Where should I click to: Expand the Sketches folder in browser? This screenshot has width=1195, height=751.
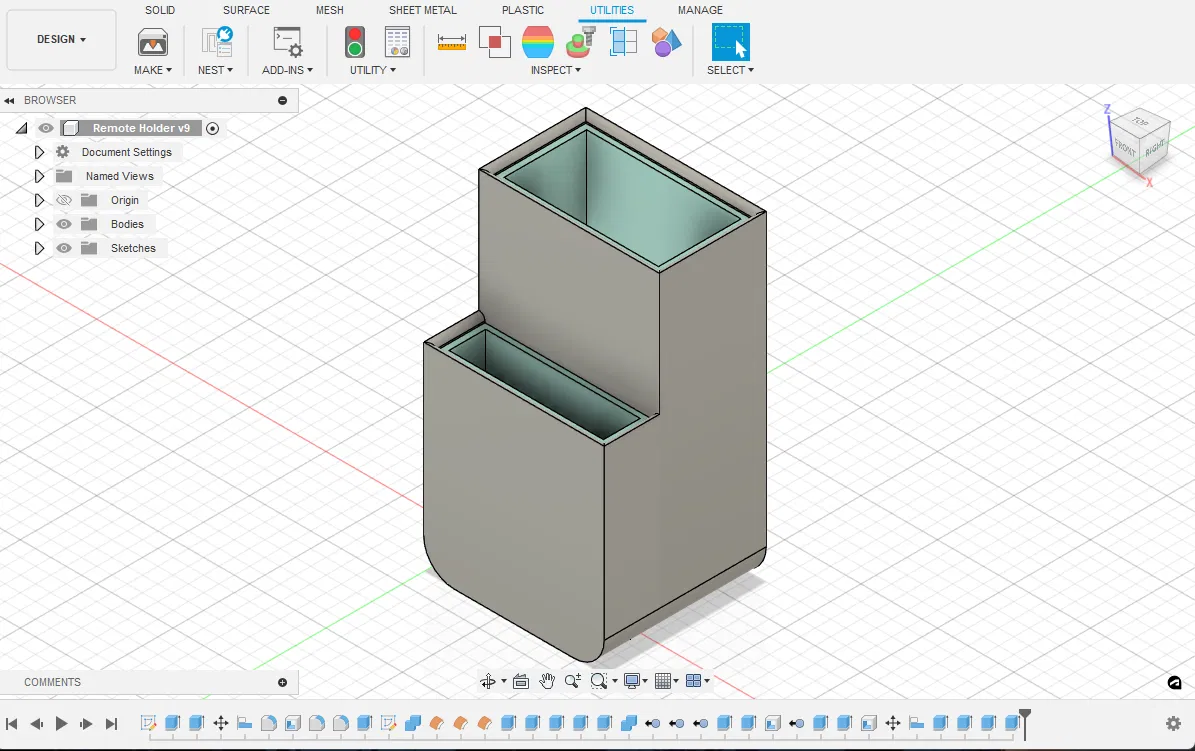[39, 248]
